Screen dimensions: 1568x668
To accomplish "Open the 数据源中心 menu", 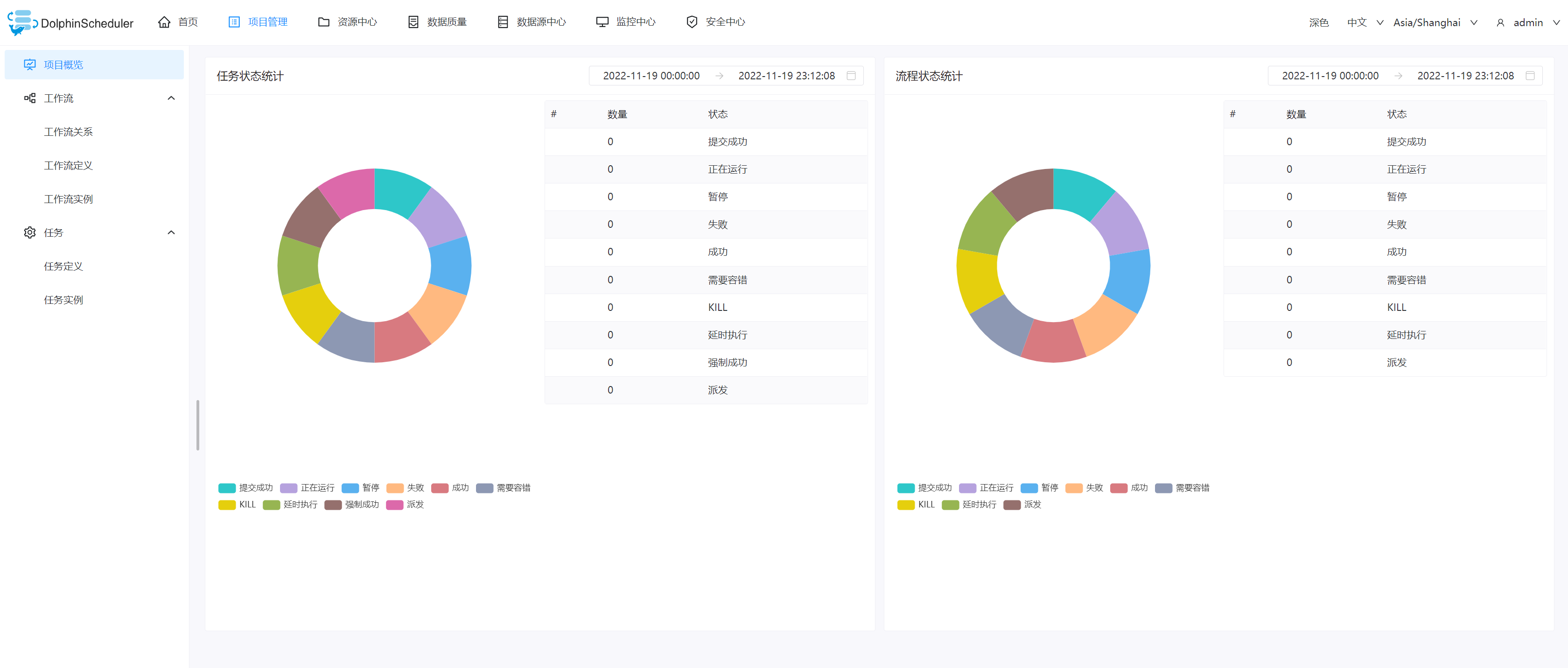I will coord(532,22).
